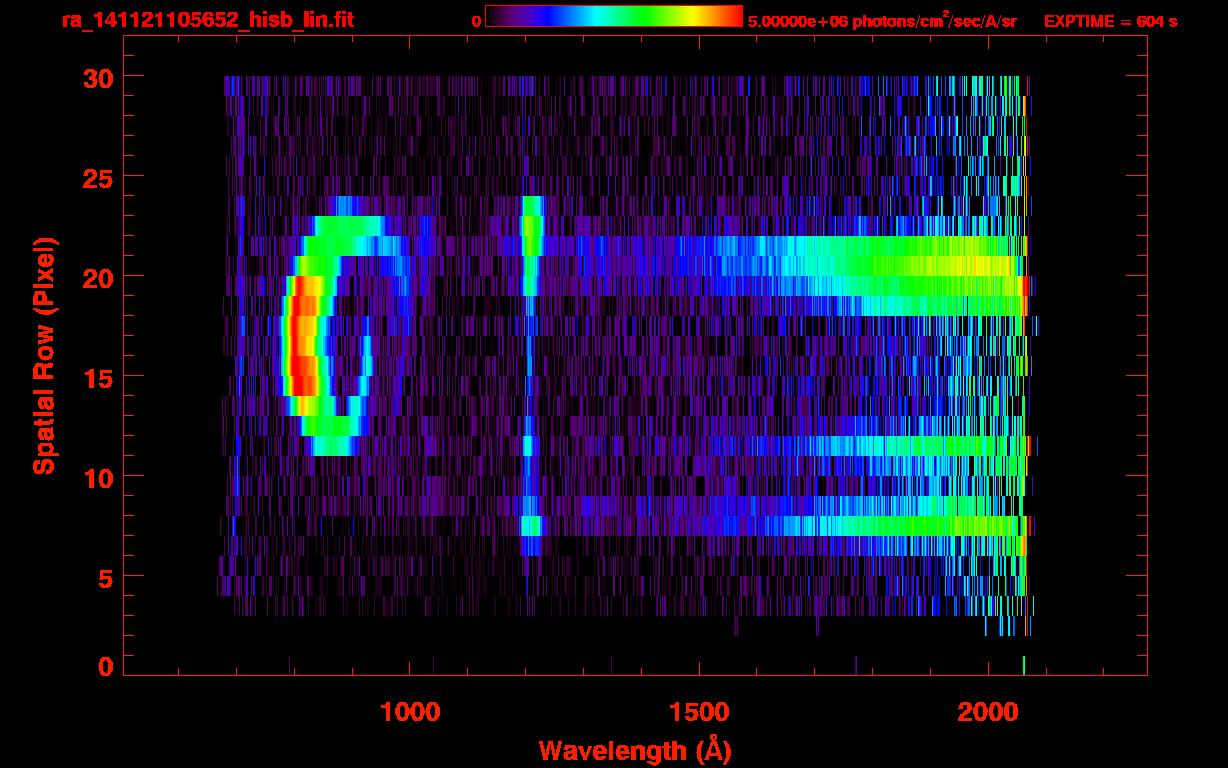
Task: Click the 2000 wavelength tick label
Action: coord(987,712)
